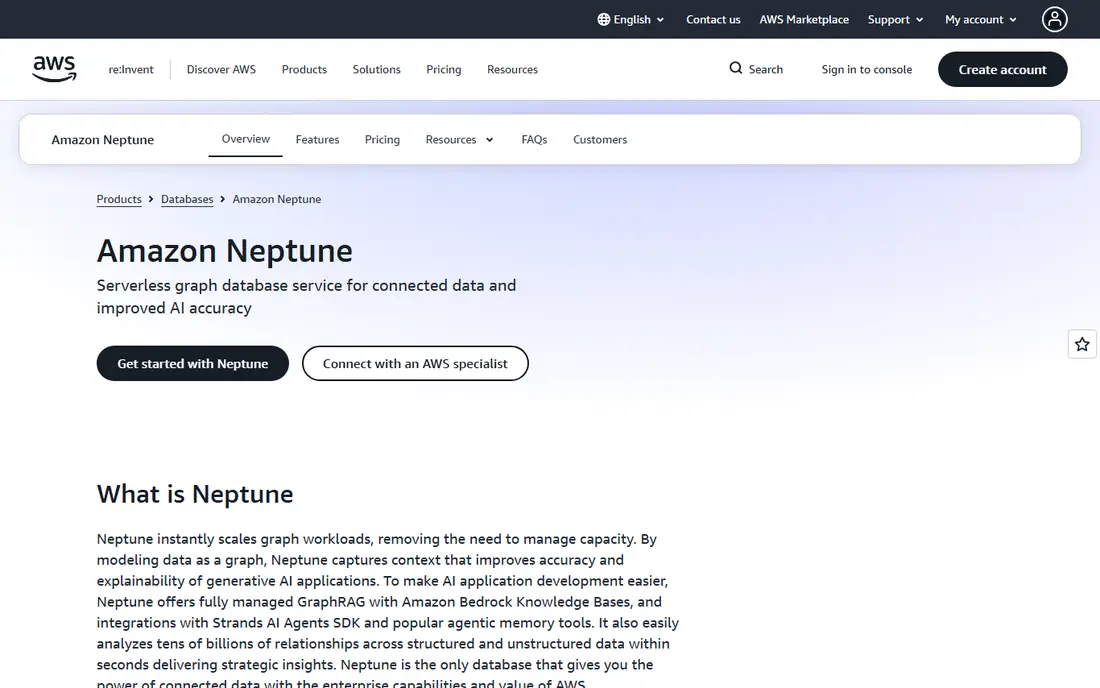This screenshot has width=1100, height=688.
Task: Click the Search text label
Action: 765,69
